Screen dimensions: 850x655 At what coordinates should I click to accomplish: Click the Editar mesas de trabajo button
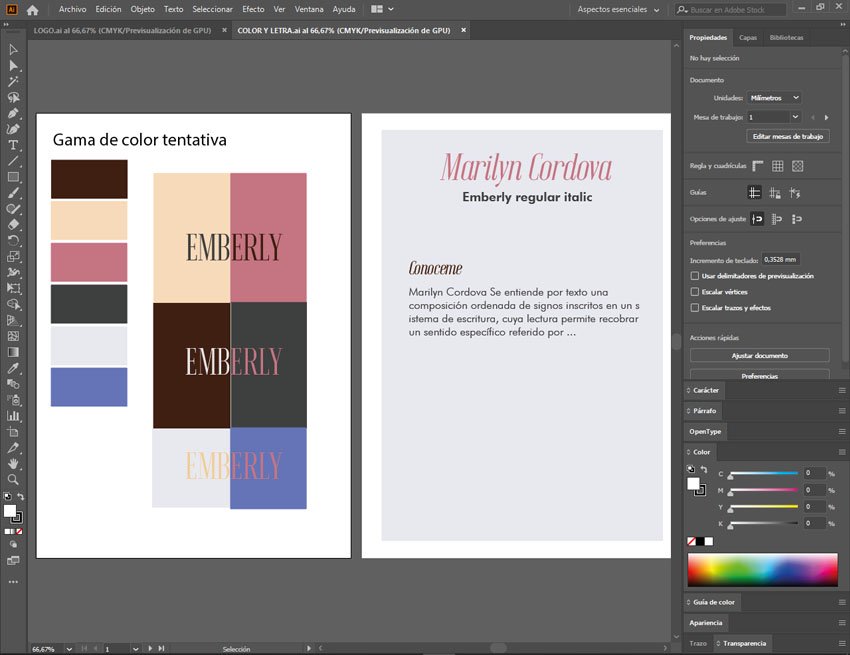(x=787, y=136)
